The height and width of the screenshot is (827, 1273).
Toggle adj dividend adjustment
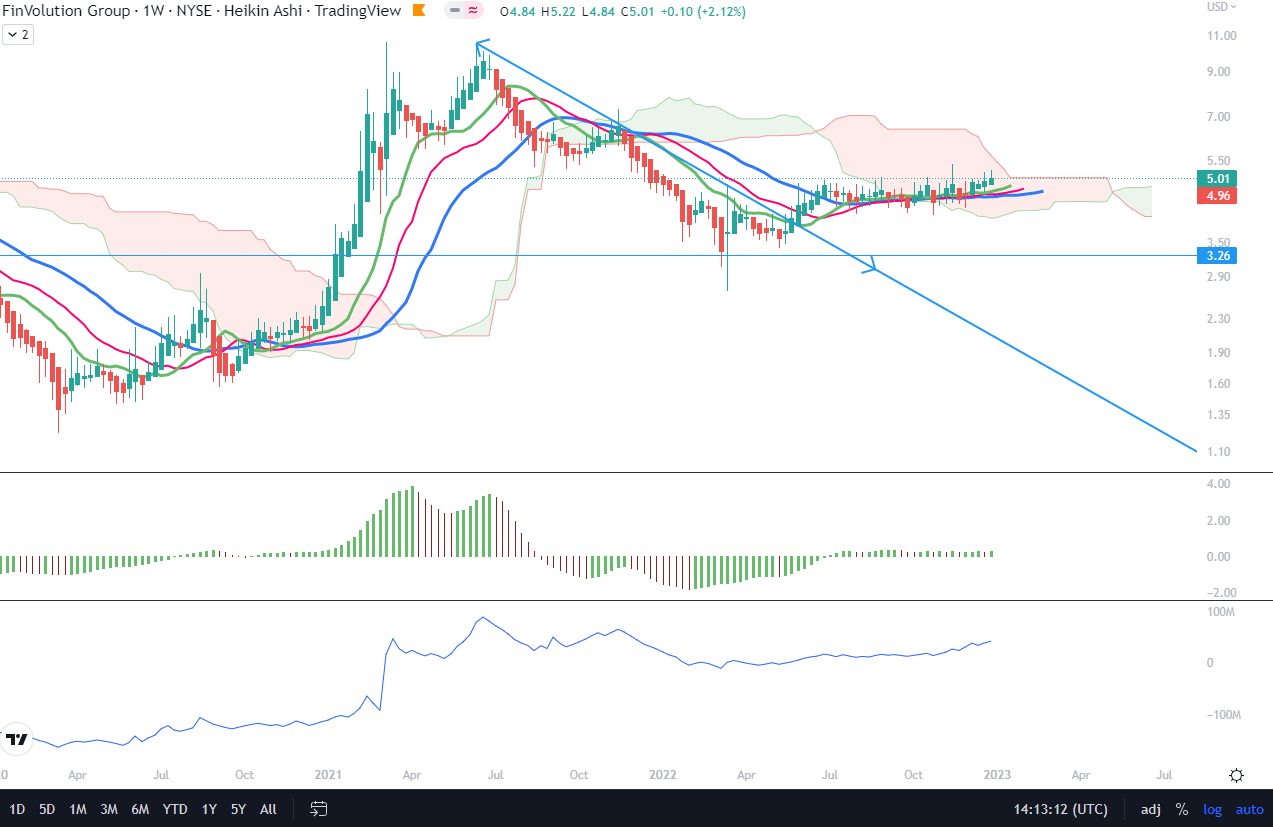tap(1151, 809)
